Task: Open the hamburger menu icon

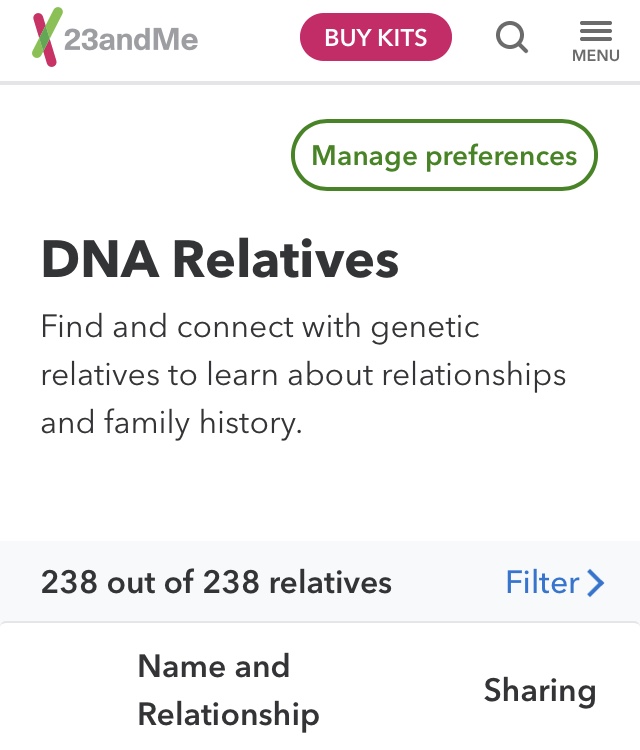Action: [x=596, y=30]
